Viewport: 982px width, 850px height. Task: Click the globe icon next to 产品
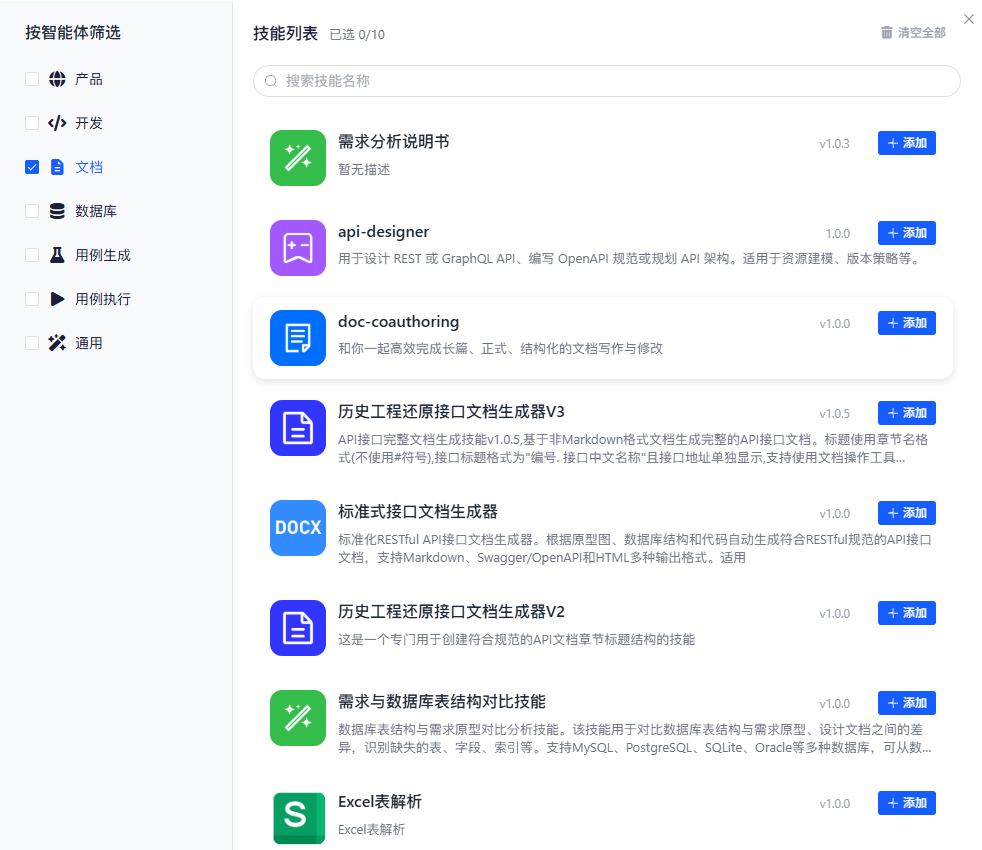(x=57, y=79)
